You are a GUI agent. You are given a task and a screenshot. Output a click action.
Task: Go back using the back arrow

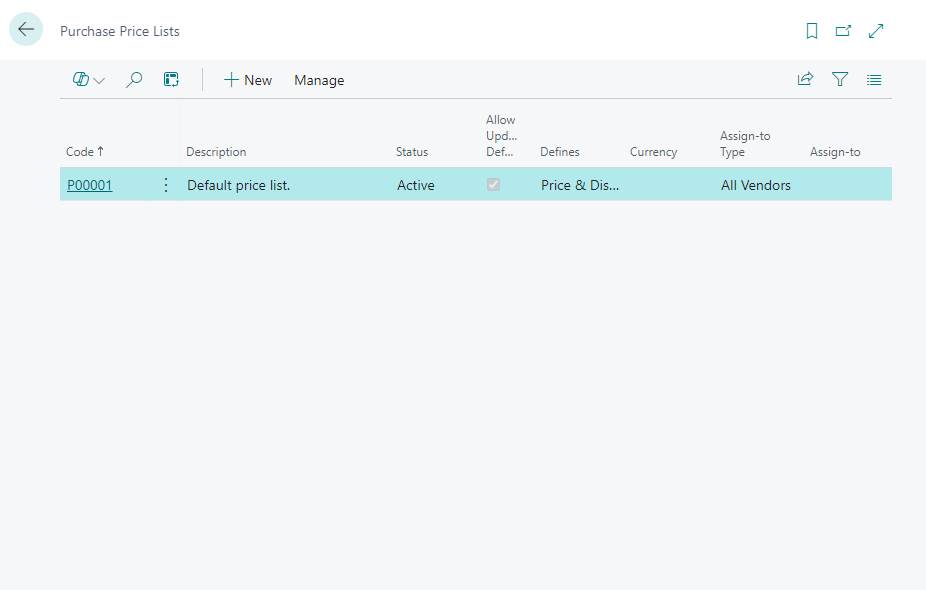point(26,30)
